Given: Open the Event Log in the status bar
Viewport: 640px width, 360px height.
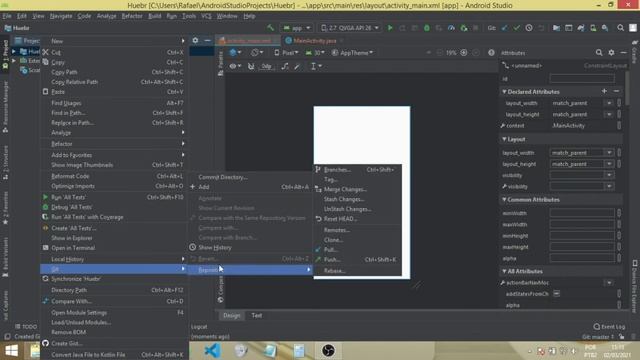Looking at the screenshot, I should tap(609, 327).
